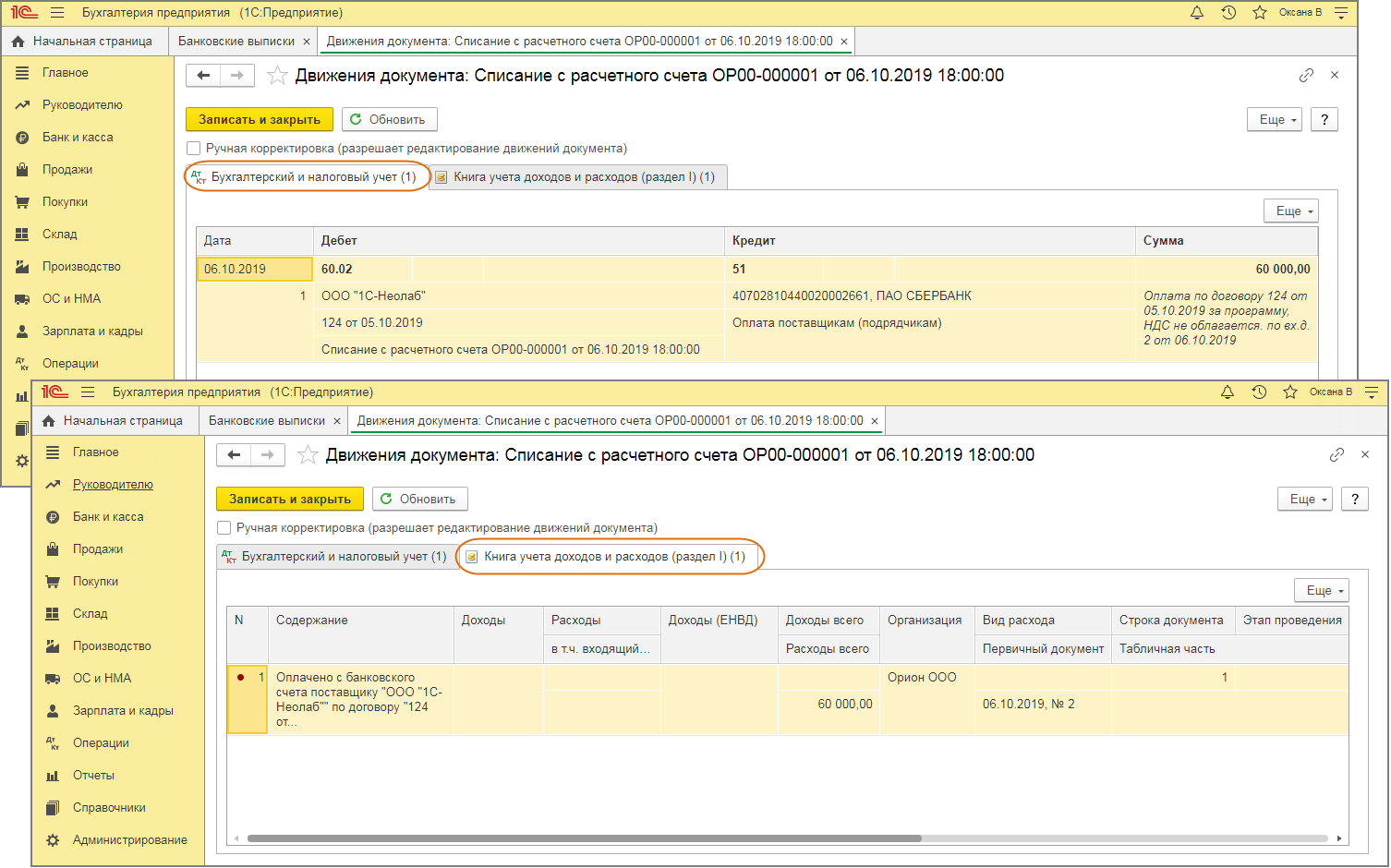
Task: Add document to favorites star, back window
Action: pos(277,76)
